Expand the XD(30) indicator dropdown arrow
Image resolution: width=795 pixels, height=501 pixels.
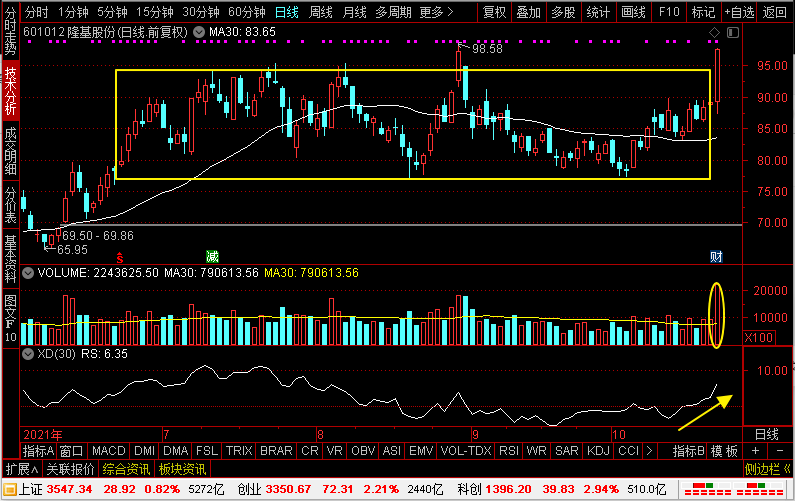(27, 353)
